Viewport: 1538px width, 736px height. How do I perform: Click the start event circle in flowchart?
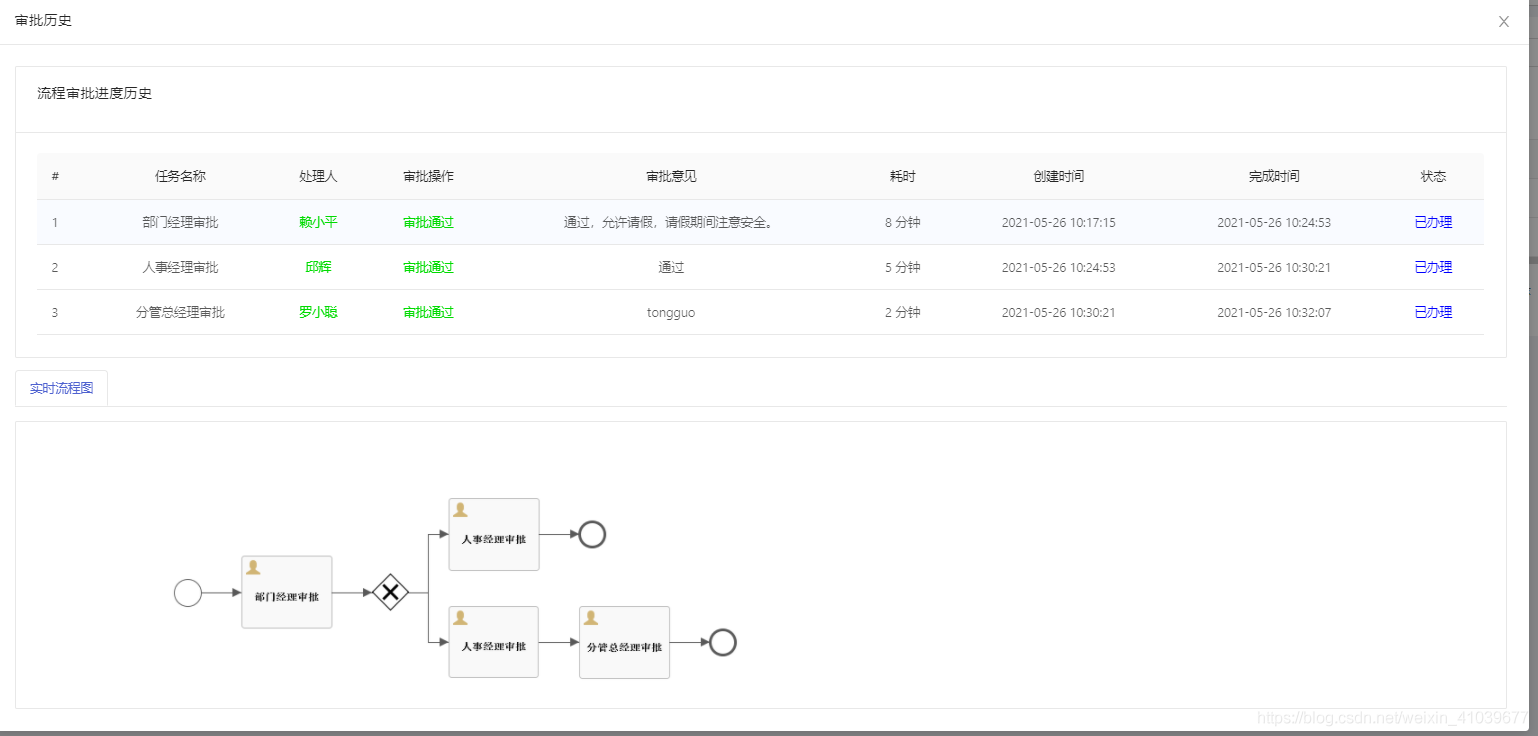(x=188, y=593)
